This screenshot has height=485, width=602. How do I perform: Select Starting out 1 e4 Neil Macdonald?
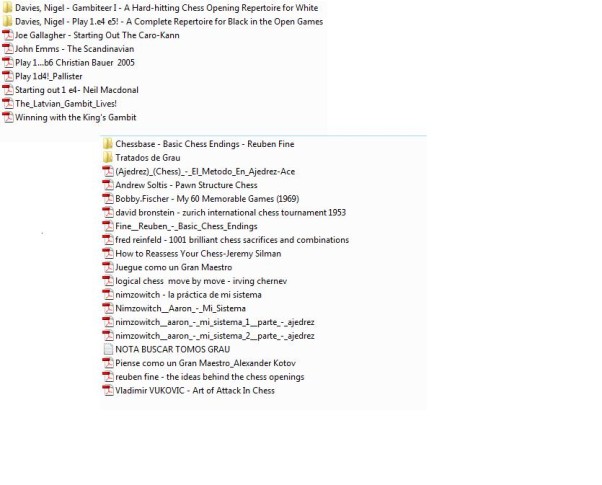click(76, 90)
